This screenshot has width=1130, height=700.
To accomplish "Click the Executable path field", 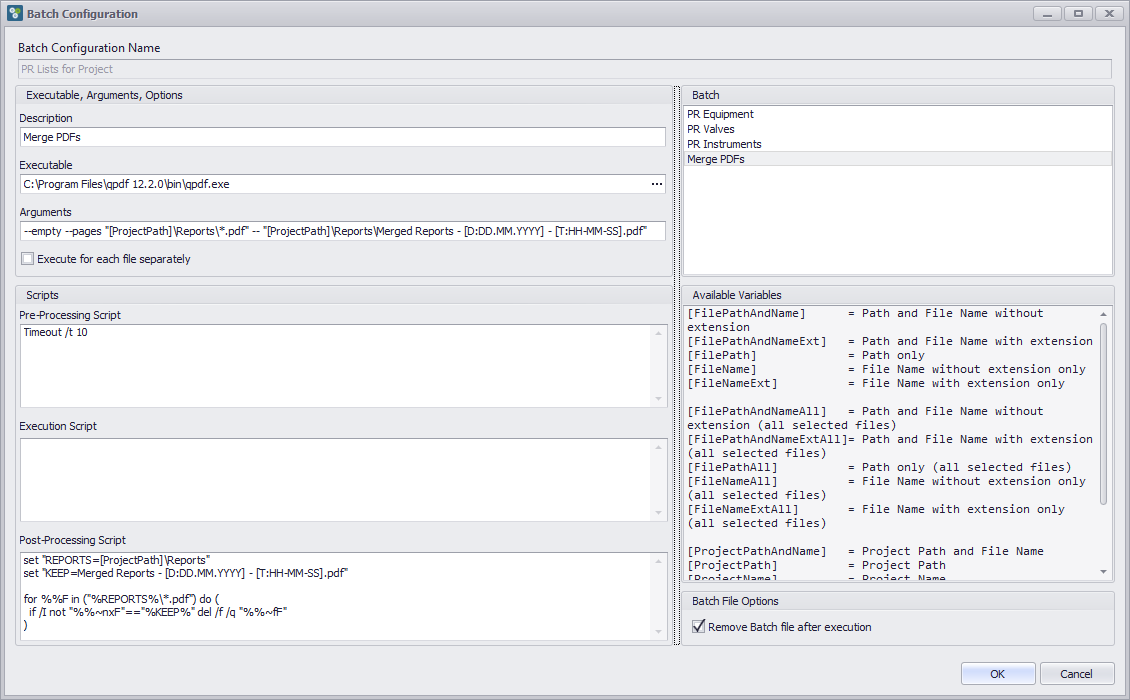I will pos(330,184).
